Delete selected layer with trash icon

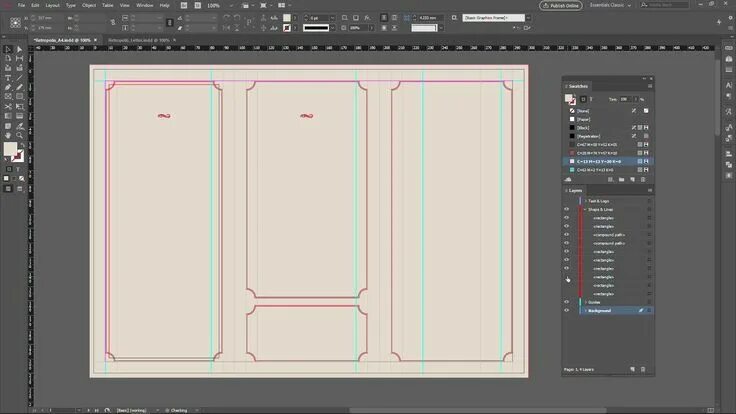(643, 369)
